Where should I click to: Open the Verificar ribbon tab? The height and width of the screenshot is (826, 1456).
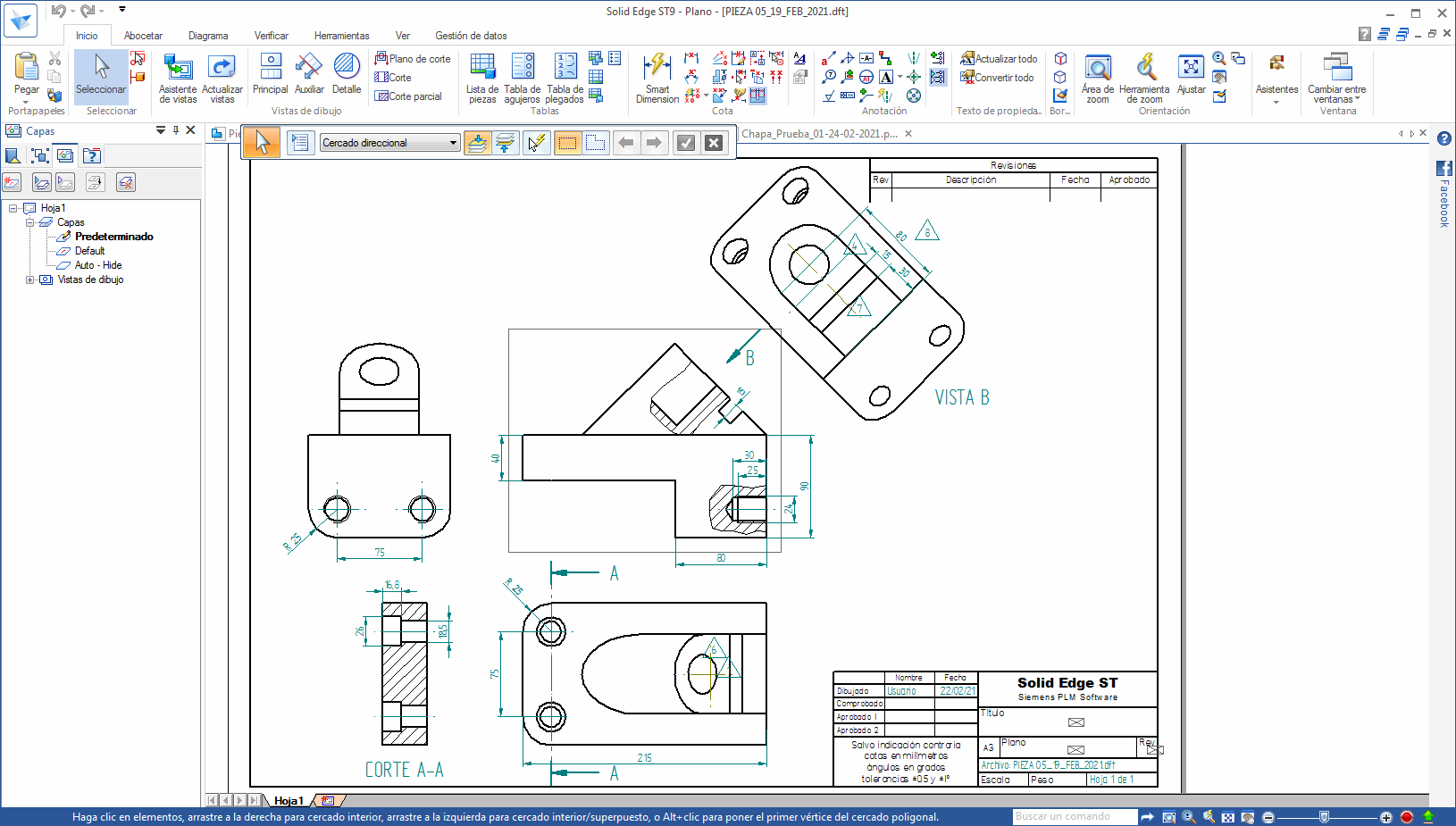tap(271, 36)
